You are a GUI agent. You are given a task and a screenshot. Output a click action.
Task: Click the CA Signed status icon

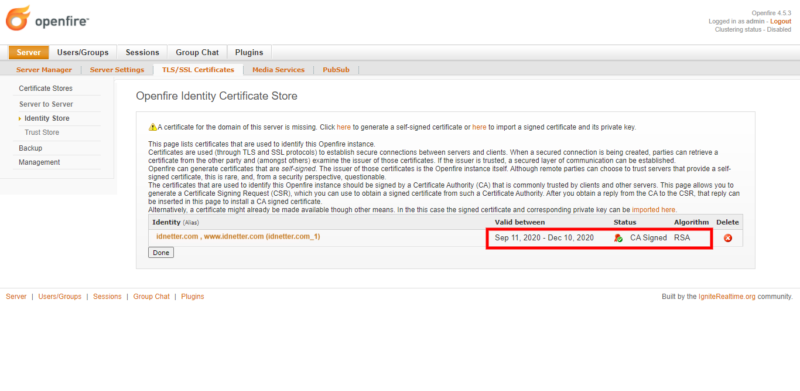[x=618, y=238]
